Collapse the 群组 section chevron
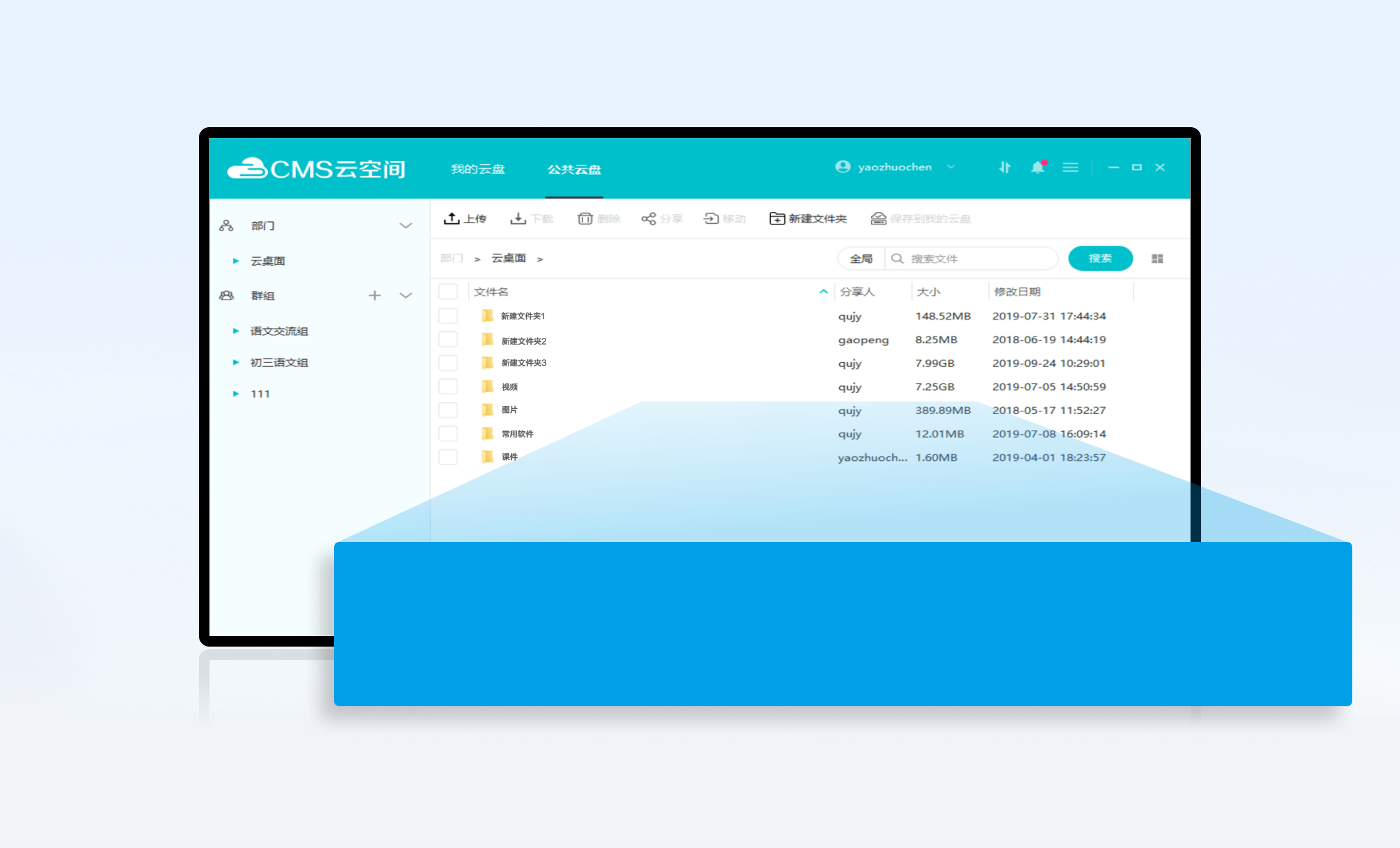 click(406, 295)
